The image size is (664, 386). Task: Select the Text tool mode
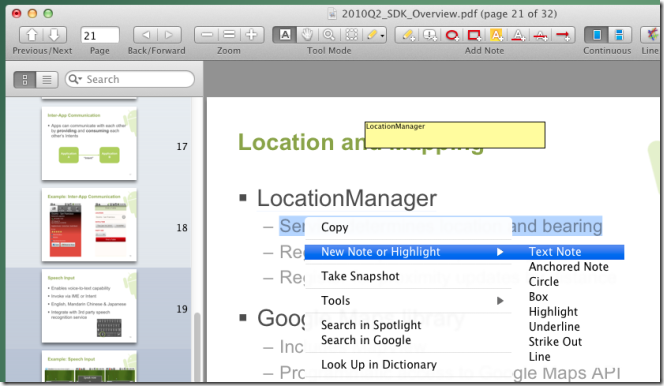tap(285, 35)
